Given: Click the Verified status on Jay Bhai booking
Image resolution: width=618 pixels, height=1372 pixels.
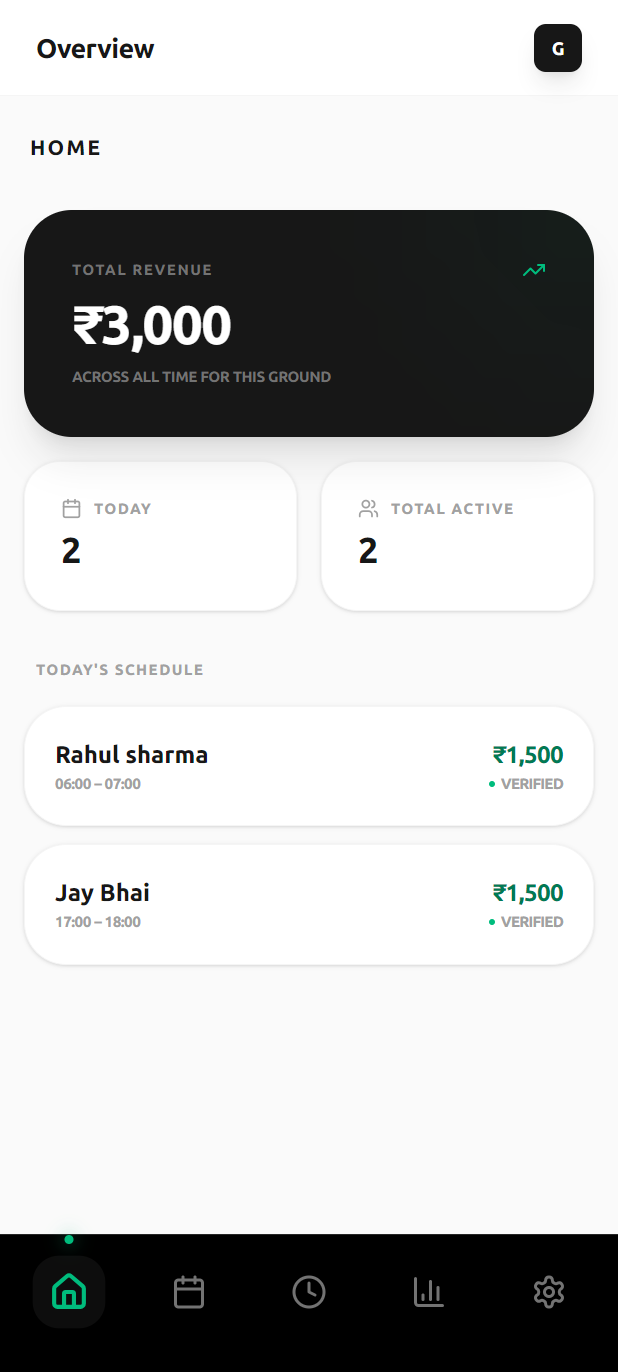Looking at the screenshot, I should coord(531,922).
